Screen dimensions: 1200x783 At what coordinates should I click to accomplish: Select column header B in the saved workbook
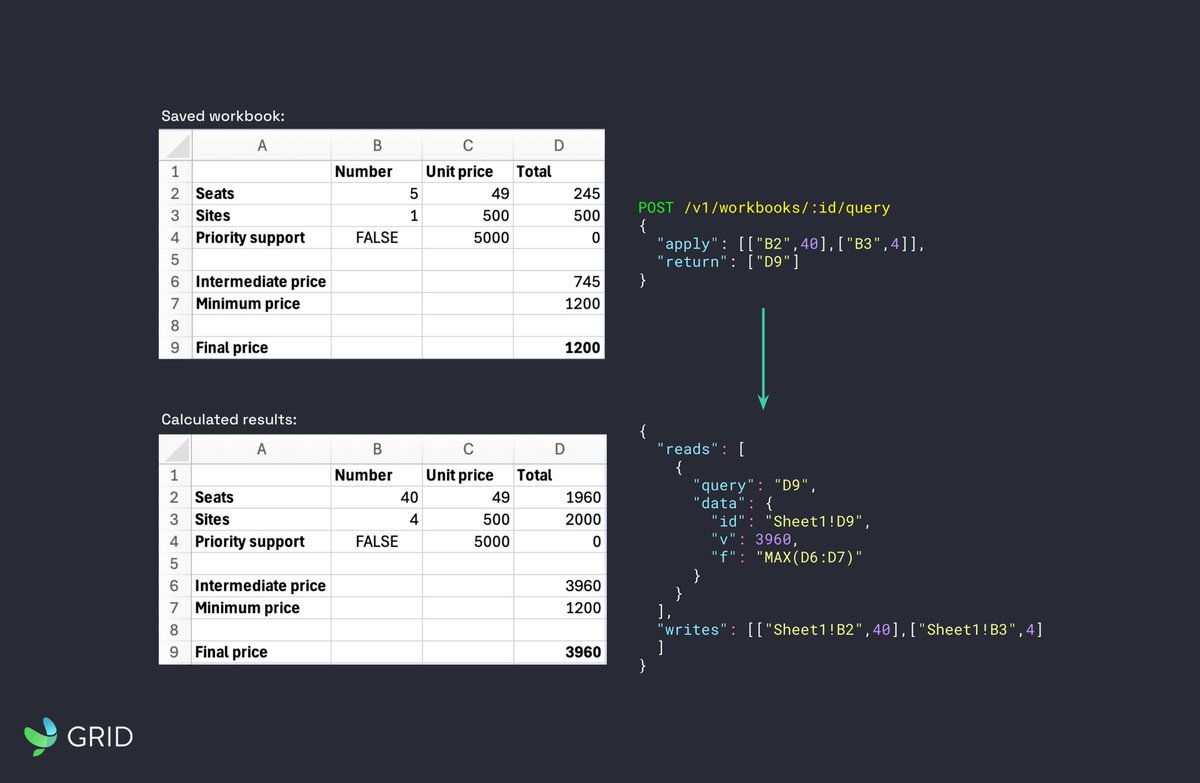(x=376, y=144)
